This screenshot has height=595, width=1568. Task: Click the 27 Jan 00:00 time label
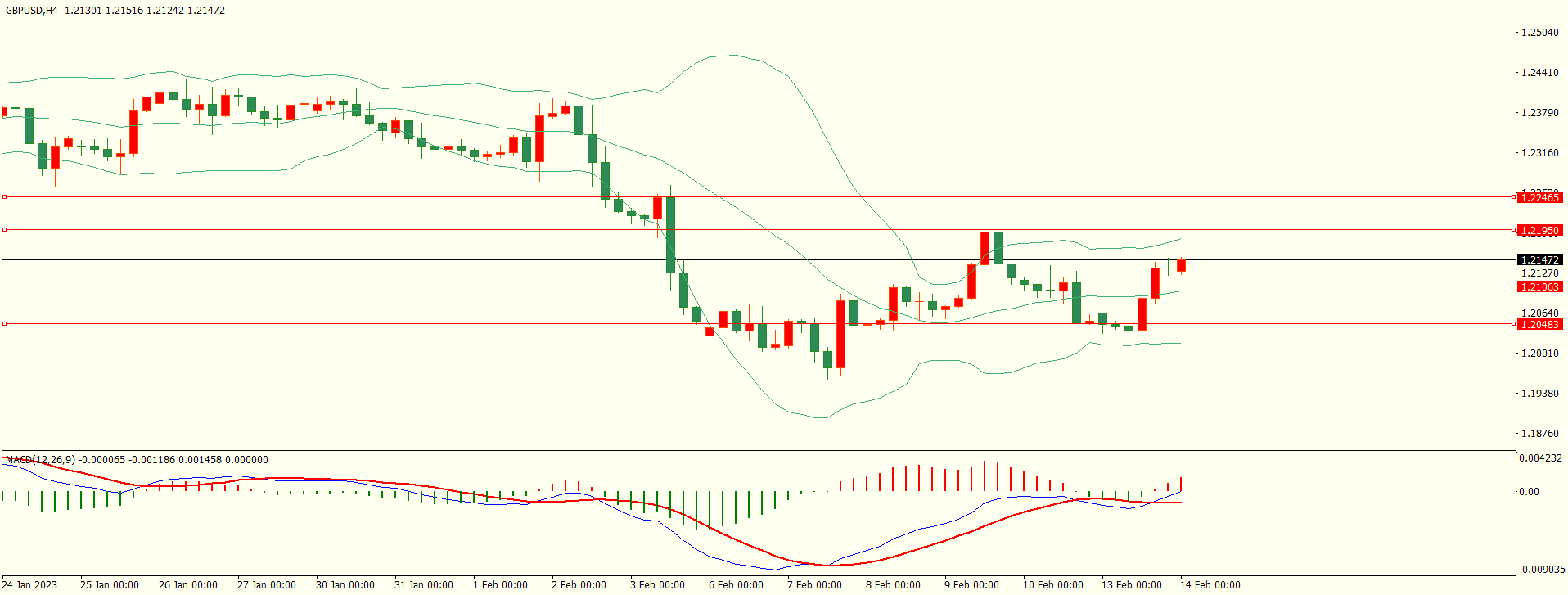coord(267,584)
